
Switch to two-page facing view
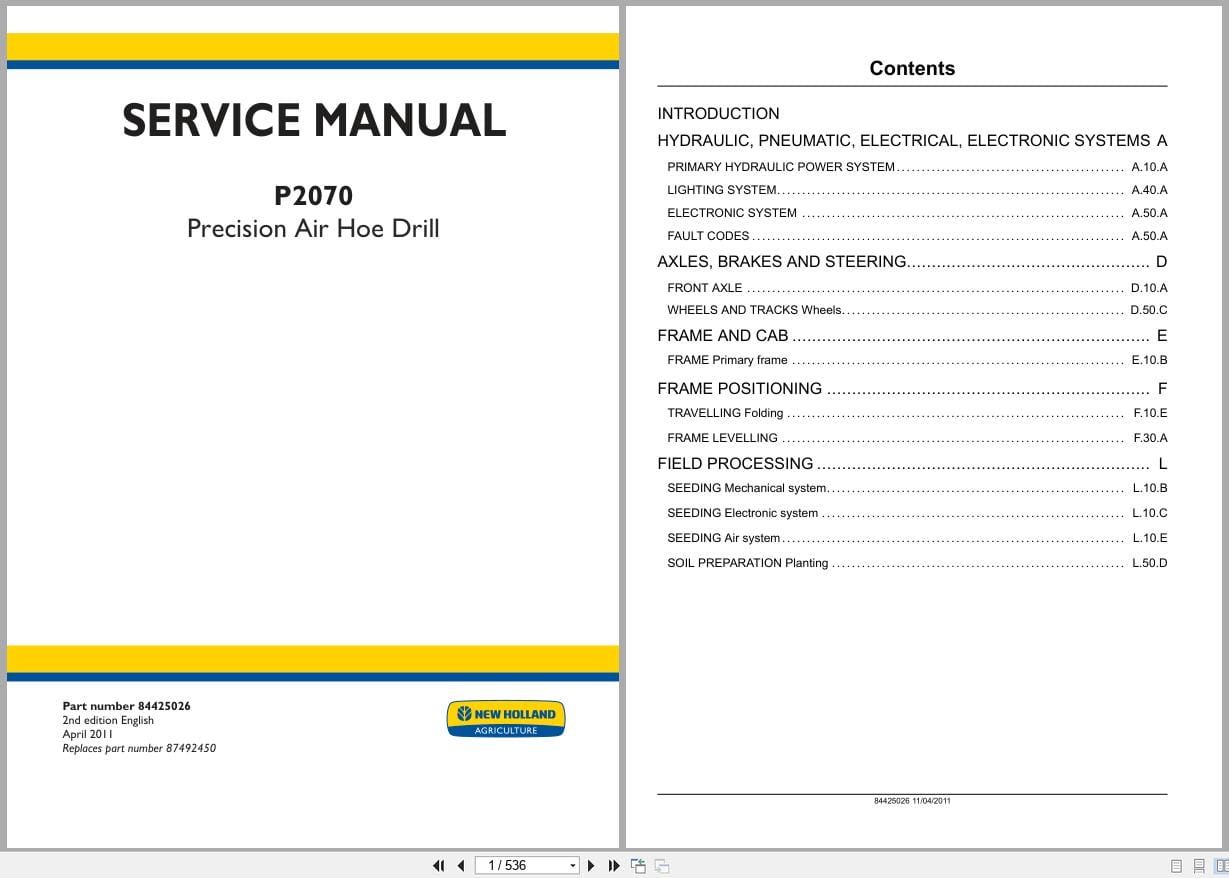[x=1221, y=866]
